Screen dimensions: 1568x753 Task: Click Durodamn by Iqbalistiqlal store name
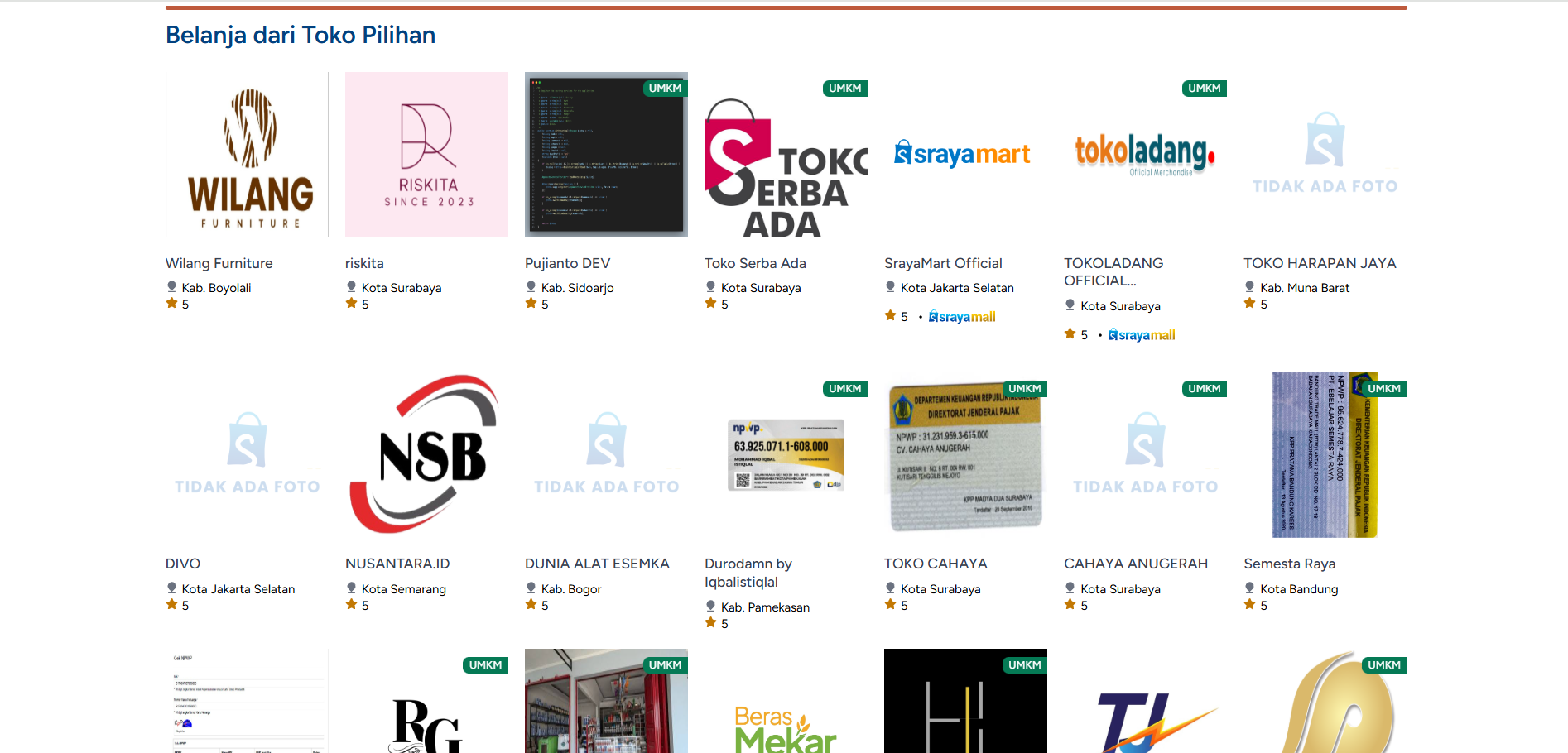[x=748, y=573]
